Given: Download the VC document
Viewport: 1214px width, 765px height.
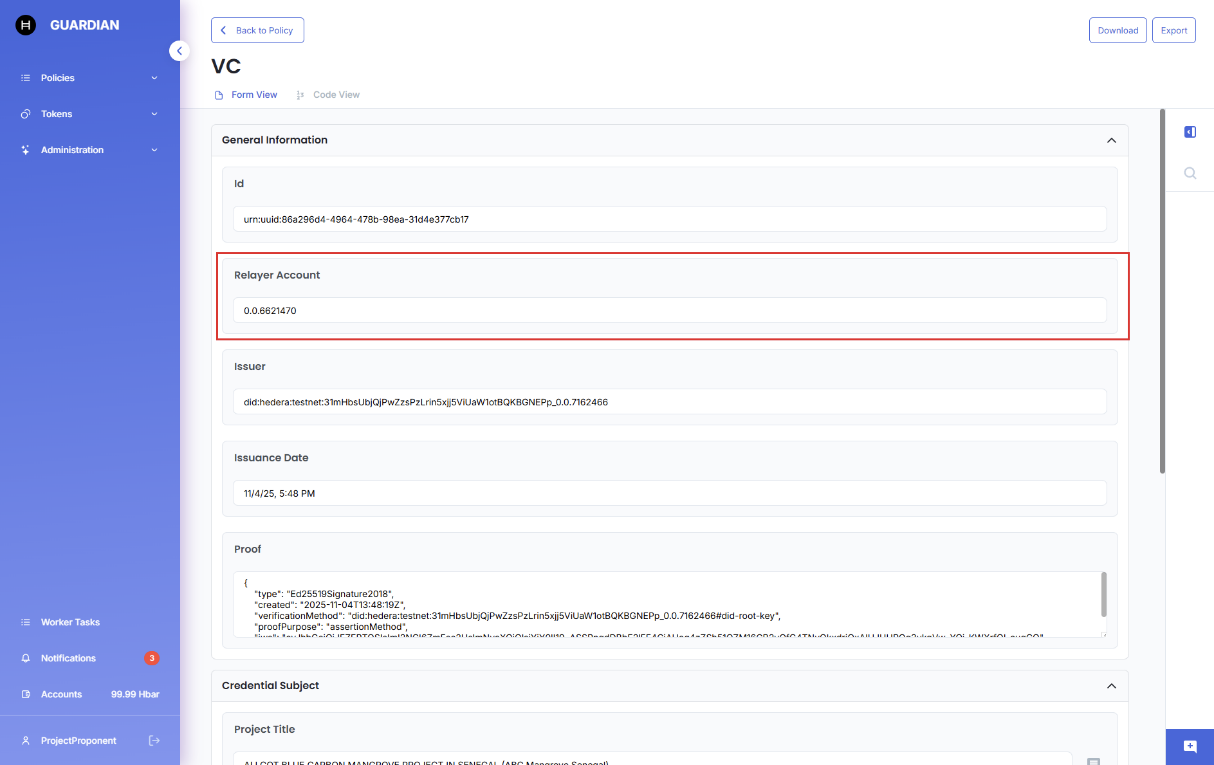Looking at the screenshot, I should (x=1117, y=30).
